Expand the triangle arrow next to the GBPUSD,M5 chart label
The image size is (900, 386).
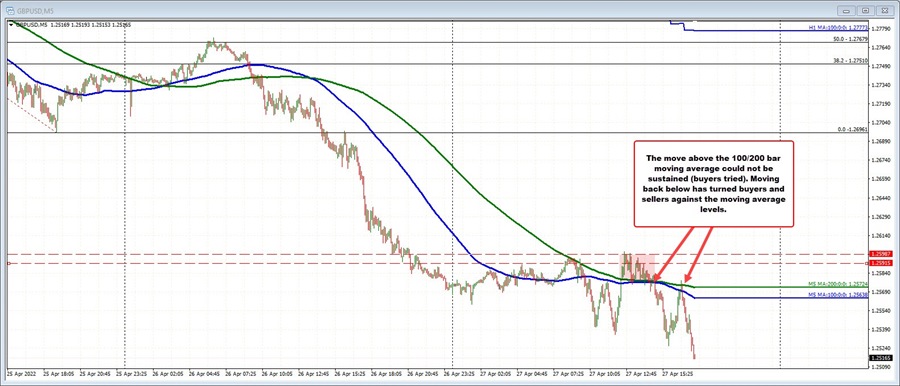[11, 24]
